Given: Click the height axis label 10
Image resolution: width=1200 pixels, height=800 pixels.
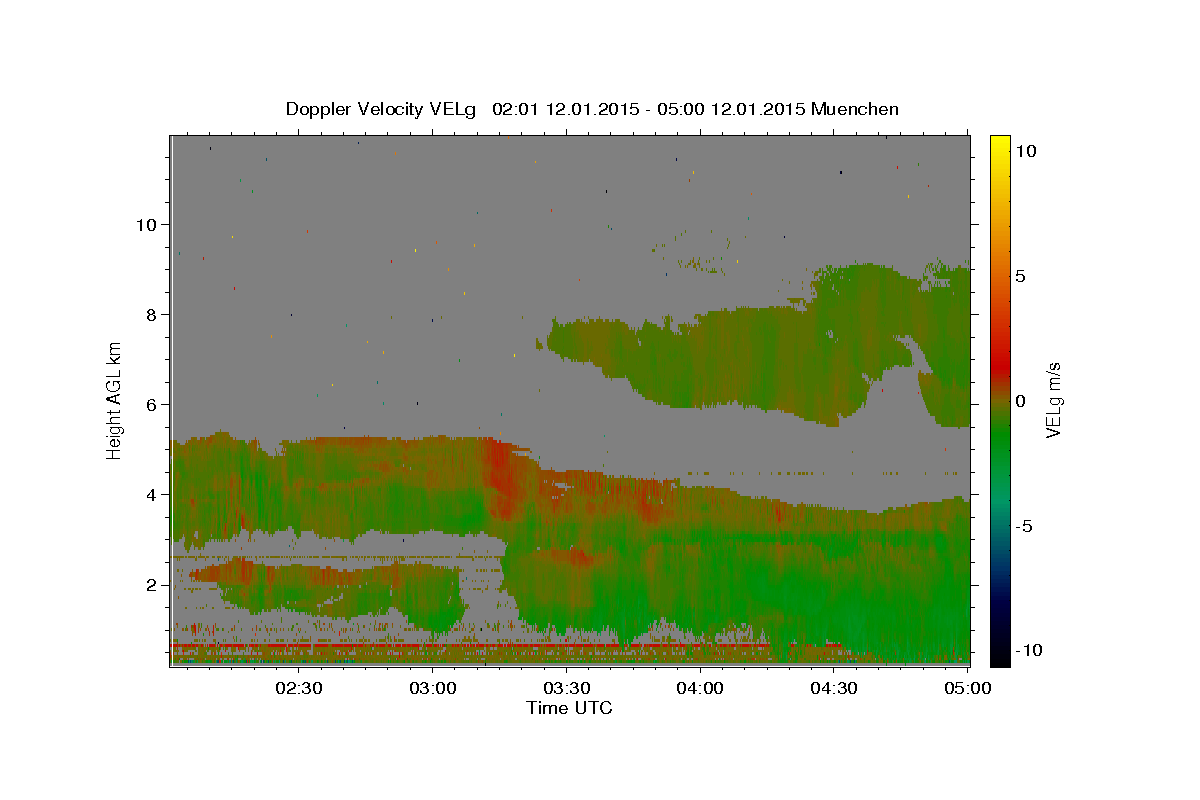Looking at the screenshot, I should (x=146, y=225).
